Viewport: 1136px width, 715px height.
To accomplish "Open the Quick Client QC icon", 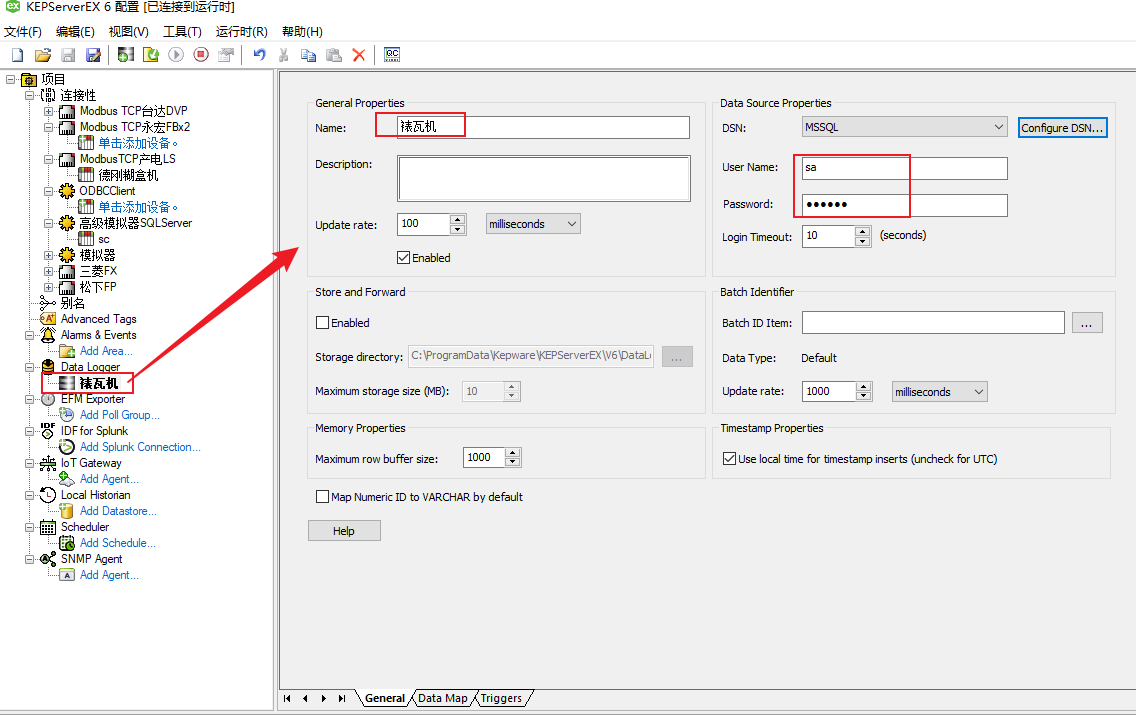I will pos(392,55).
